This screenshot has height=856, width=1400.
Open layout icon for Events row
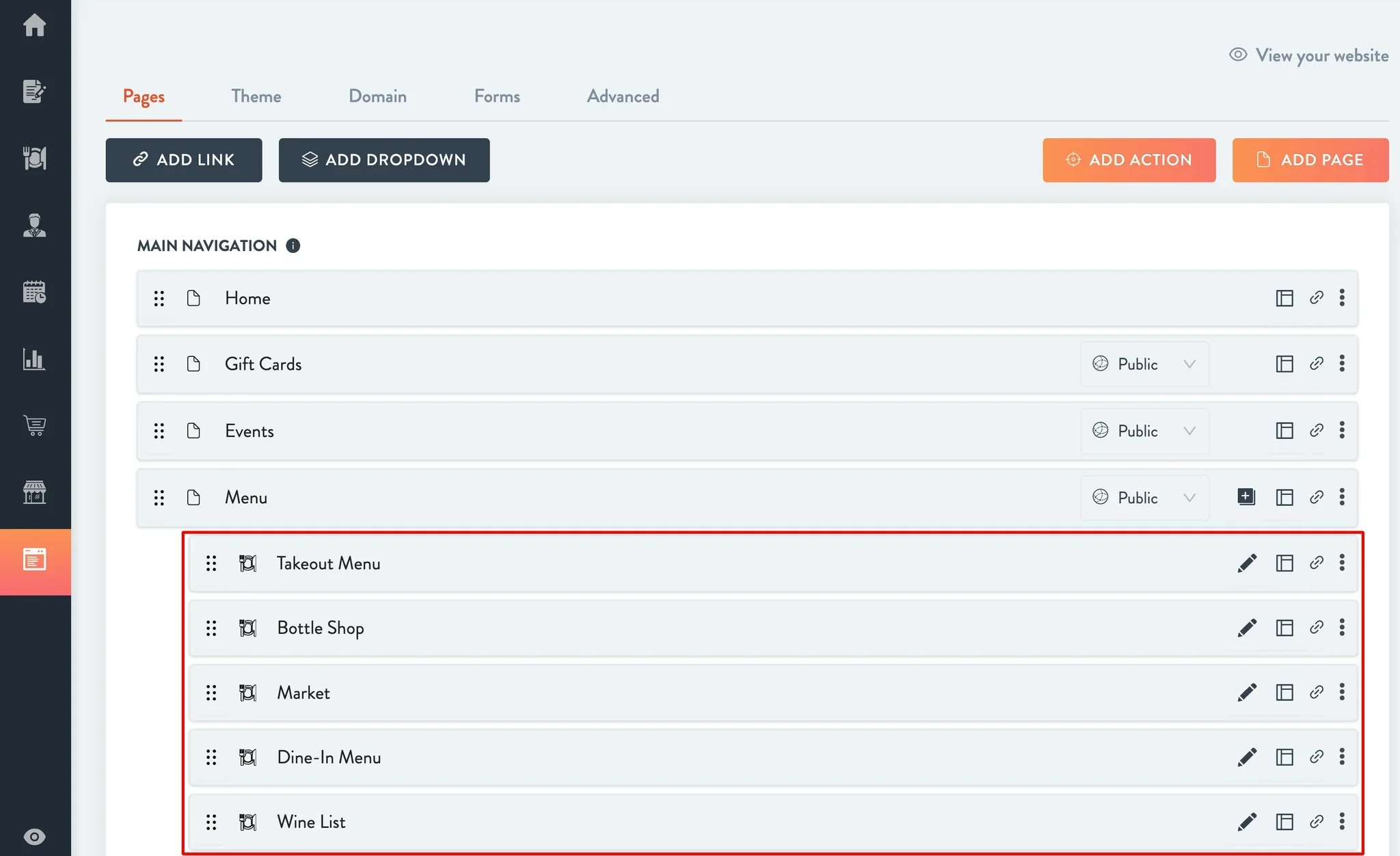(1284, 431)
